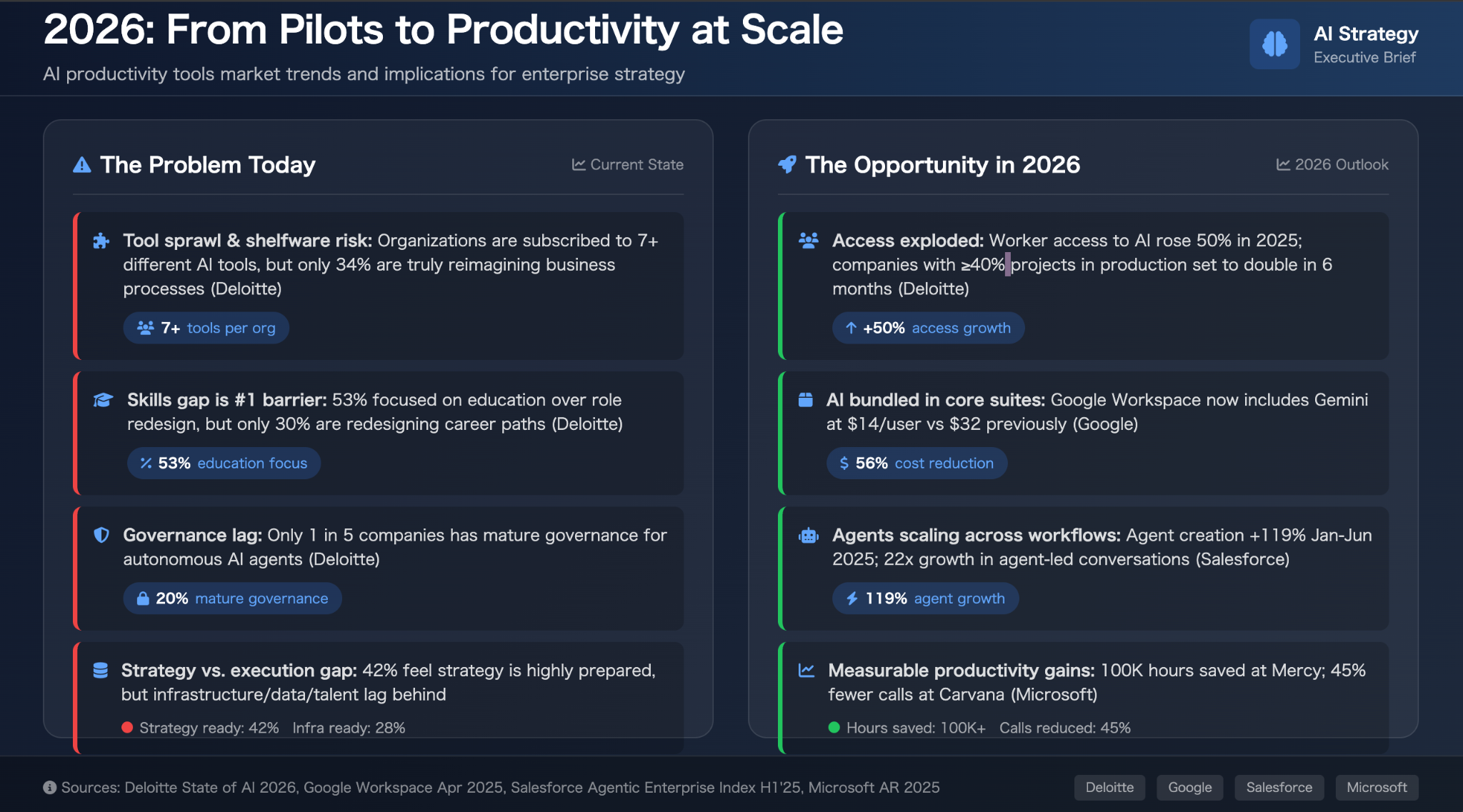Click the puzzle piece icon for Tool sprawl
Viewport: 1463px width, 812px height.
(x=101, y=241)
